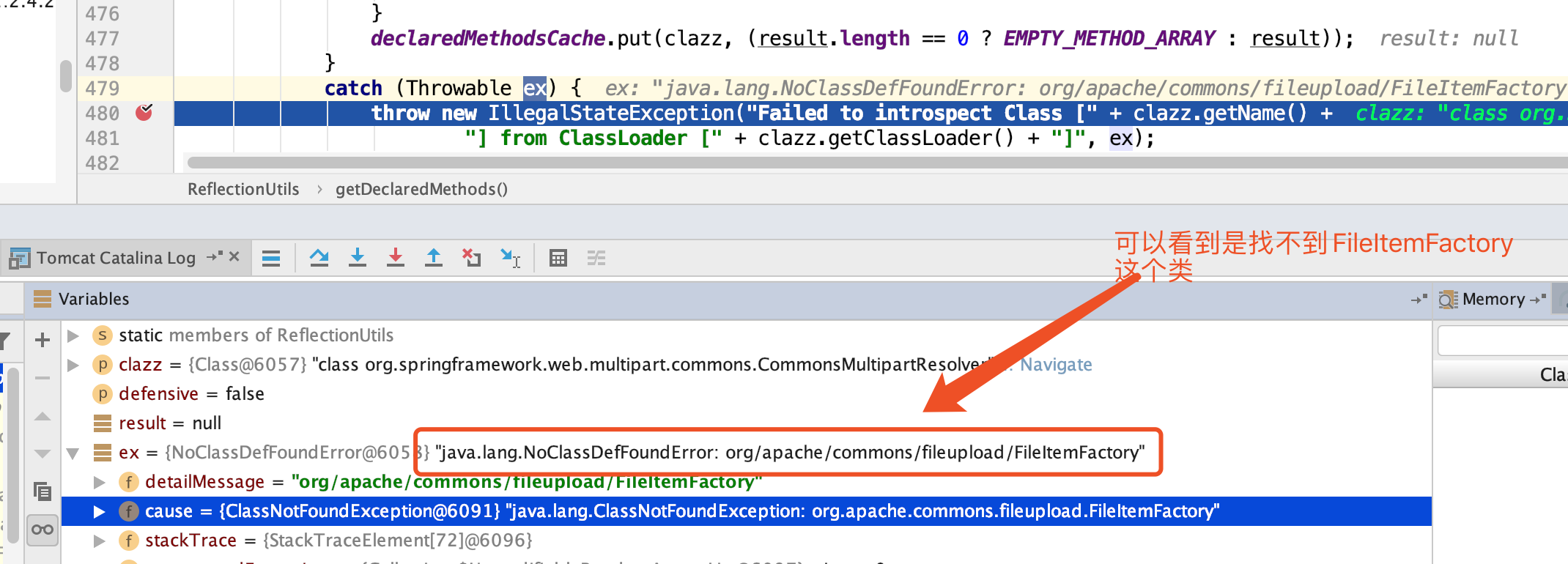Select the stackTrace StackTraceElement[72] row
The height and width of the screenshot is (564, 1568).
pos(747,541)
